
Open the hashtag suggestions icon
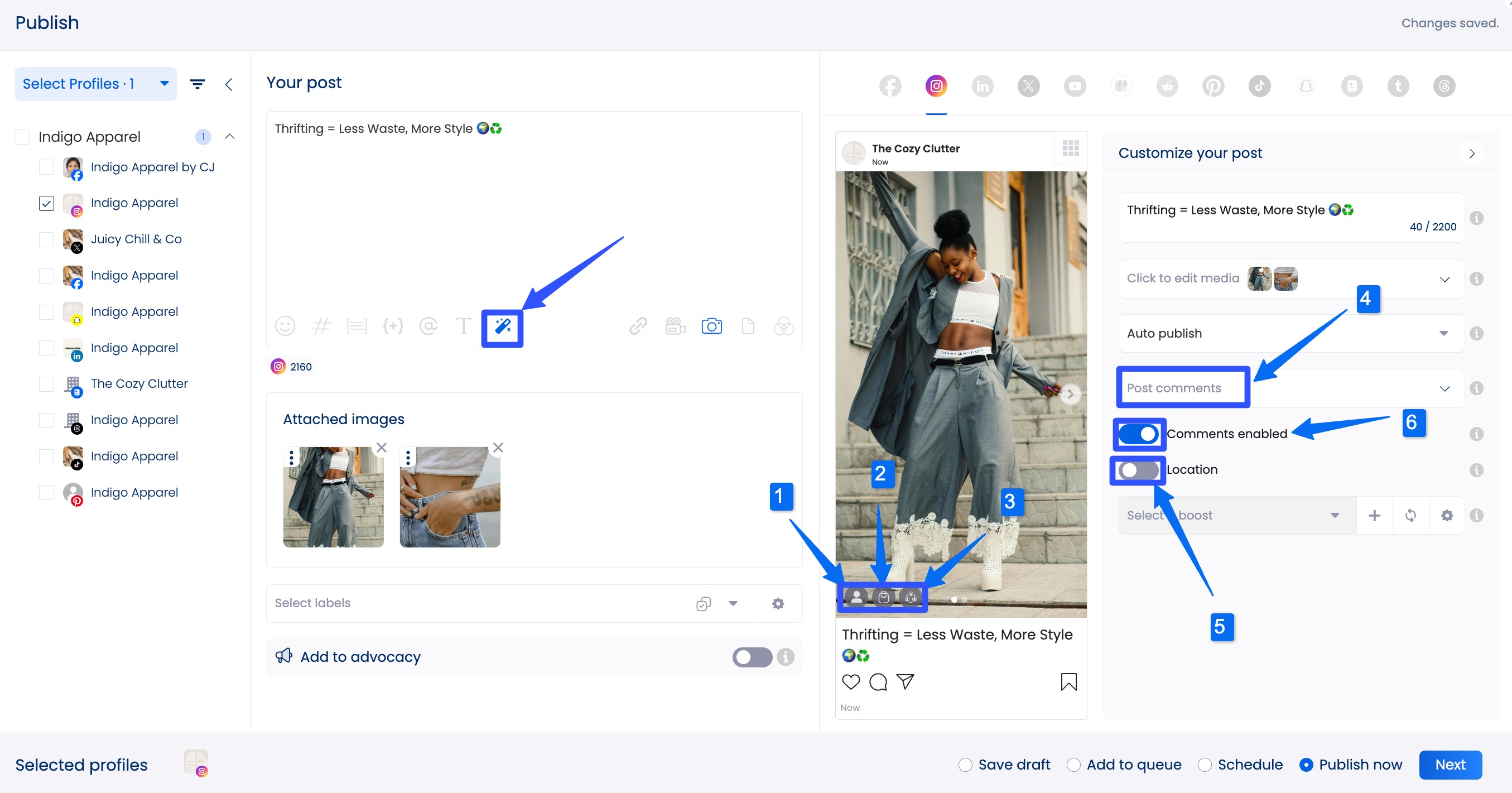pos(321,326)
